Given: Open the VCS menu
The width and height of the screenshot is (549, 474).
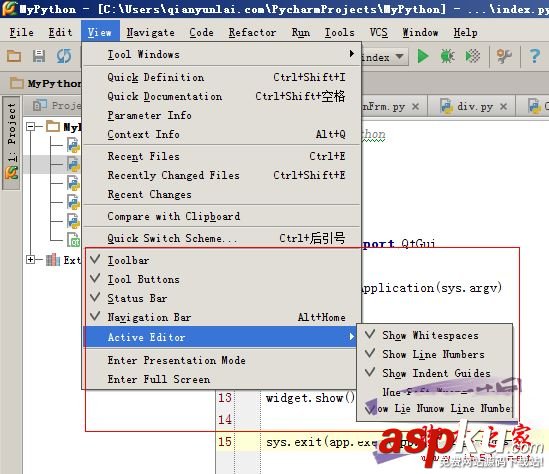Looking at the screenshot, I should [x=378, y=32].
